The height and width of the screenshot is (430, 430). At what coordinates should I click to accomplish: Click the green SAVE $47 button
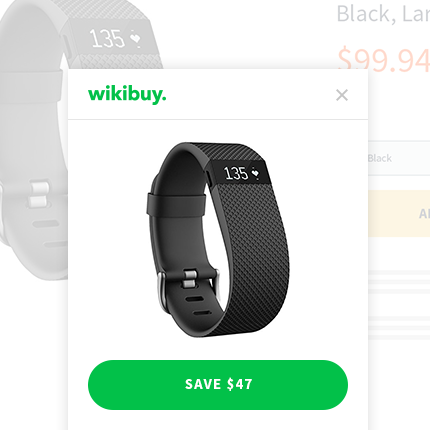(218, 385)
